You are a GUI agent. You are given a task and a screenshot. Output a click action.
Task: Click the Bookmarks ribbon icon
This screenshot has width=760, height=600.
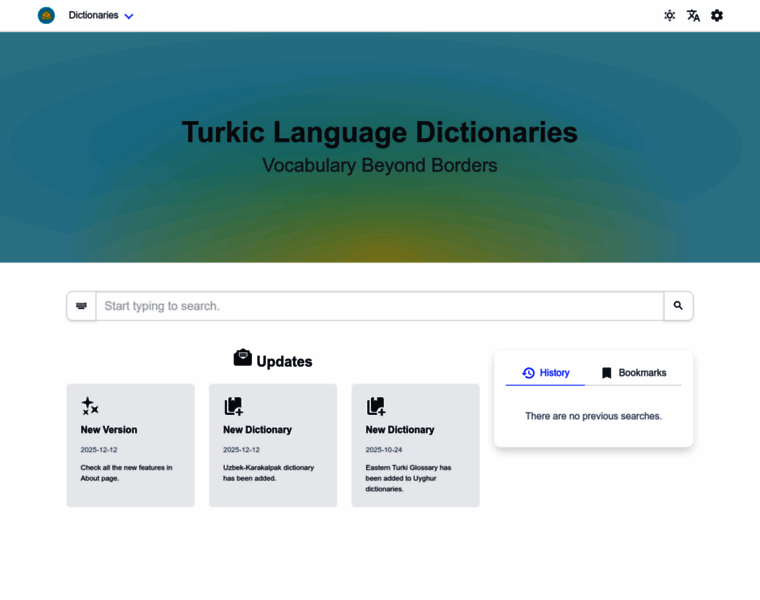click(x=606, y=373)
